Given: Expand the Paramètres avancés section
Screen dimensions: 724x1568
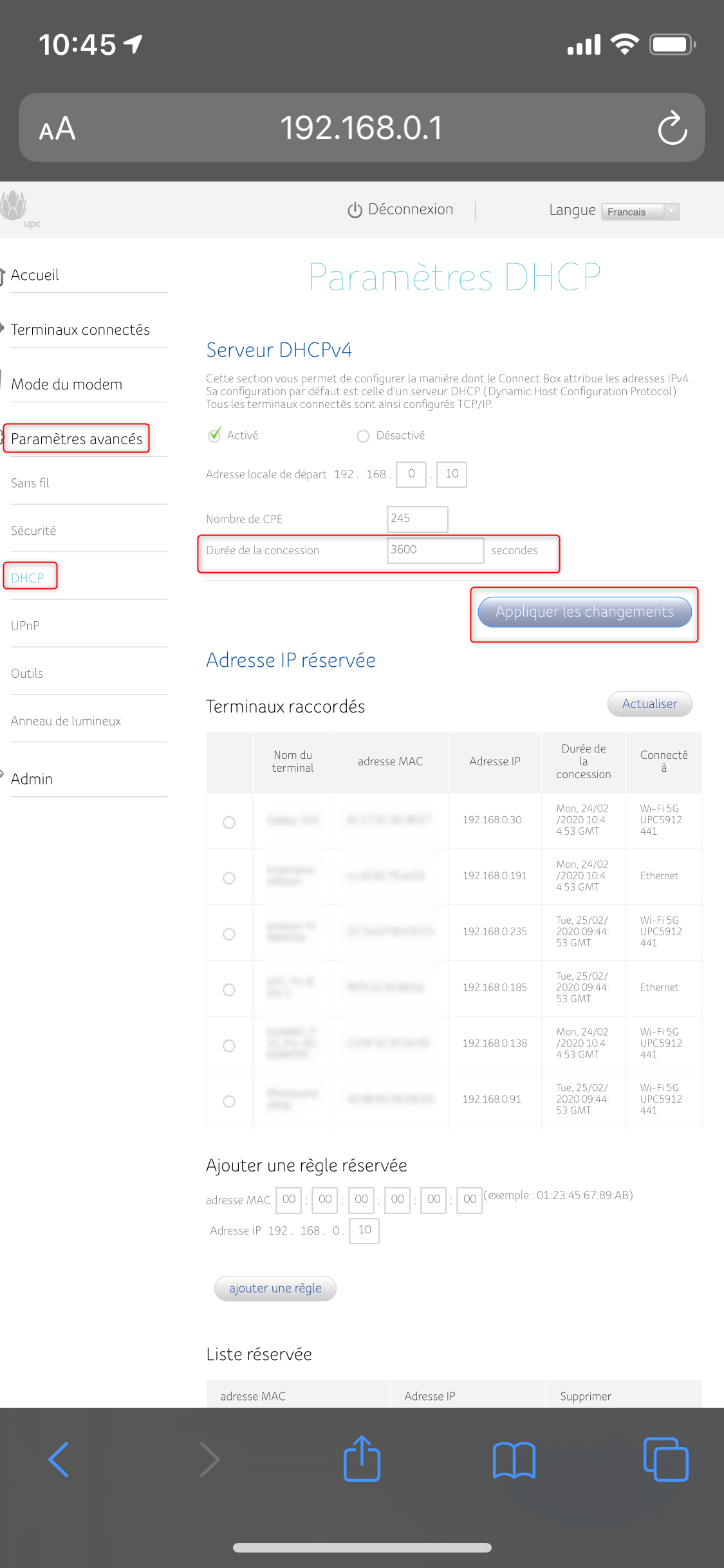Looking at the screenshot, I should coord(77,439).
